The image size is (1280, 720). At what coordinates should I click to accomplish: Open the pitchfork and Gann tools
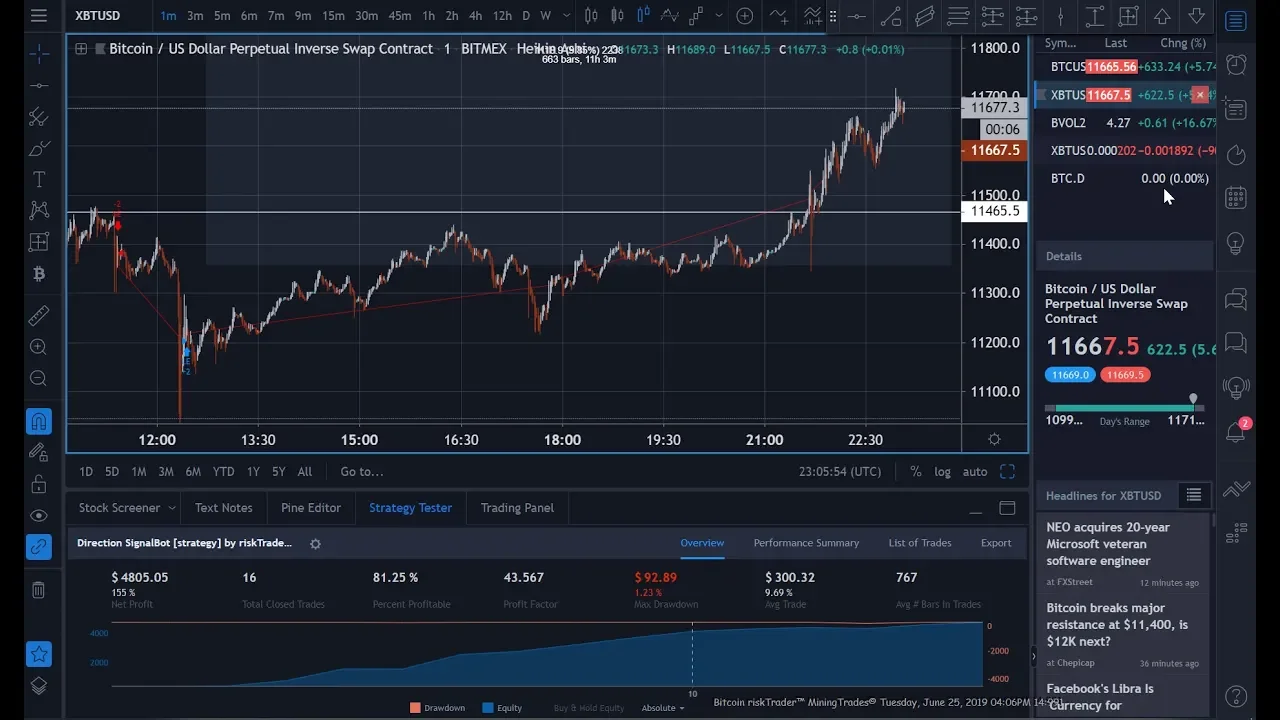click(38, 117)
